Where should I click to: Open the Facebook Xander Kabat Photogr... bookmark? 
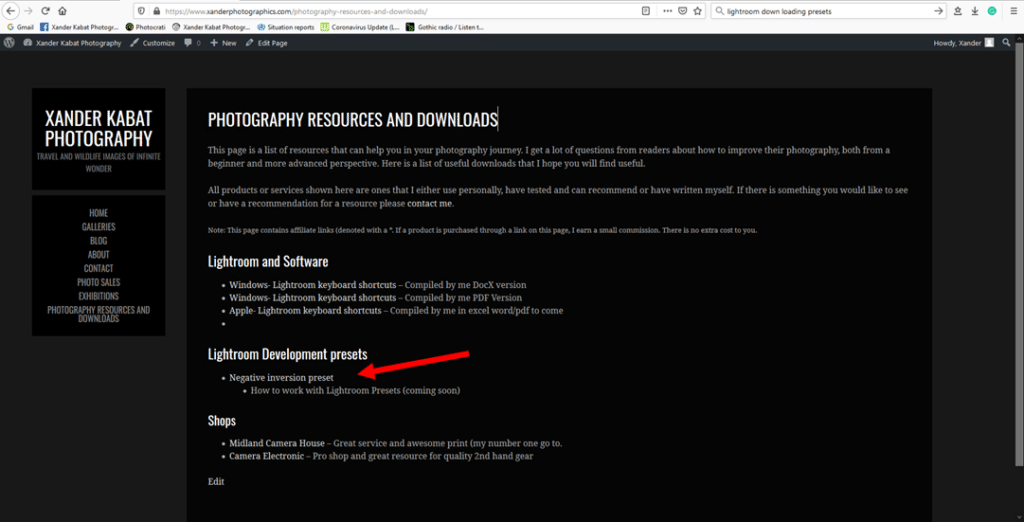pyautogui.click(x=78, y=27)
